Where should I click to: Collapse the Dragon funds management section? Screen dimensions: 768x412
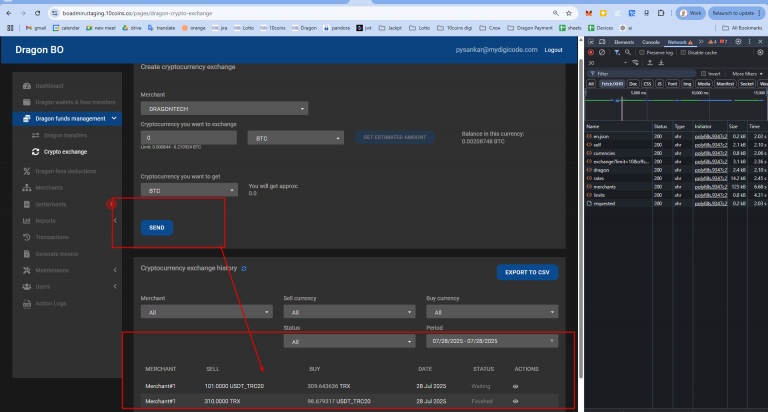(67, 119)
